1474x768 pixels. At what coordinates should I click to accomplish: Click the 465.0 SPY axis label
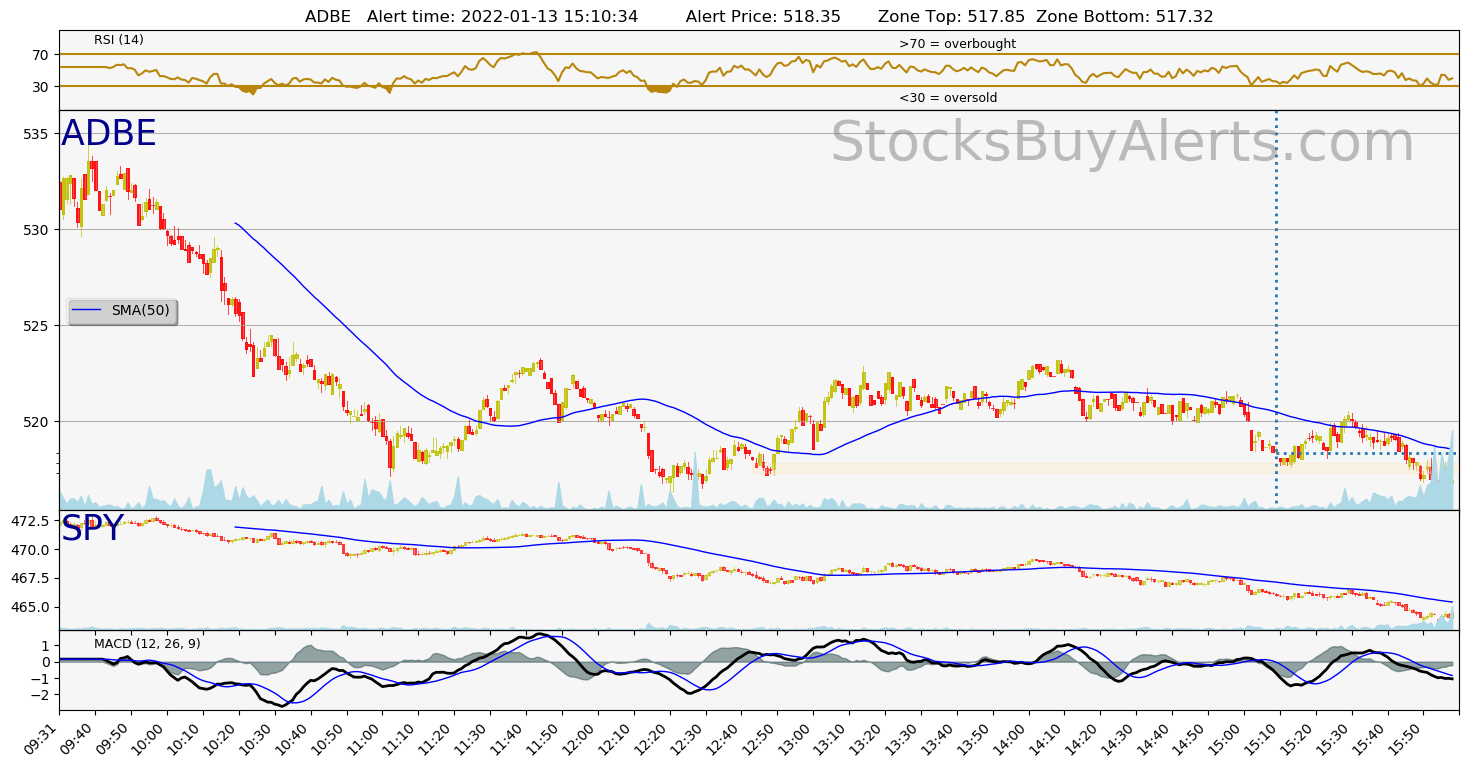point(32,607)
